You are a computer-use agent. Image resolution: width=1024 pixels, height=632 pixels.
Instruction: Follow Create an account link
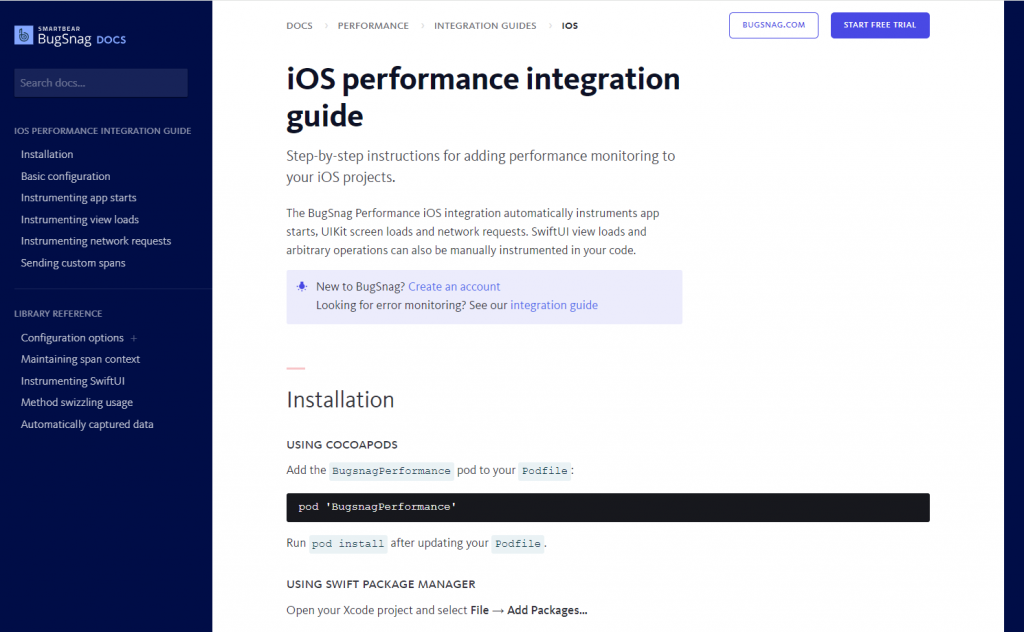[454, 287]
